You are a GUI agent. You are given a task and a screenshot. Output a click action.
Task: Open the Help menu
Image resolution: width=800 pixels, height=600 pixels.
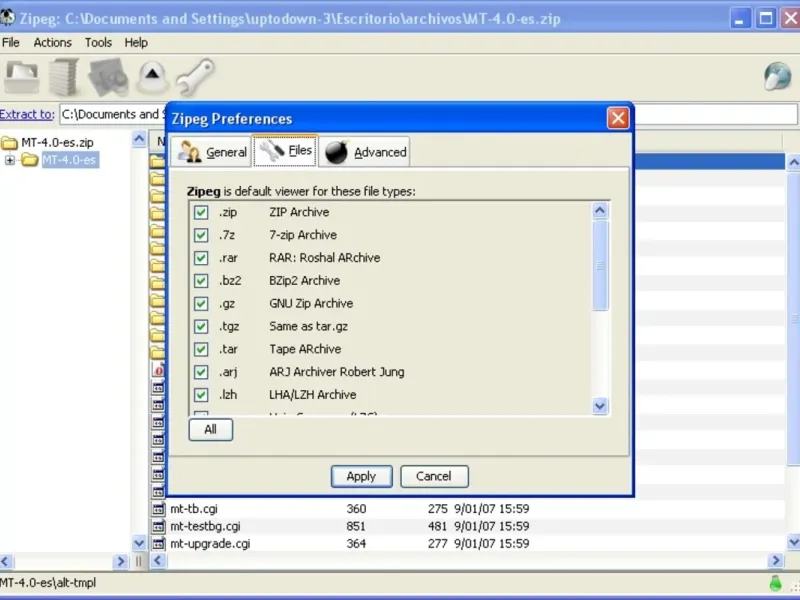tap(136, 42)
